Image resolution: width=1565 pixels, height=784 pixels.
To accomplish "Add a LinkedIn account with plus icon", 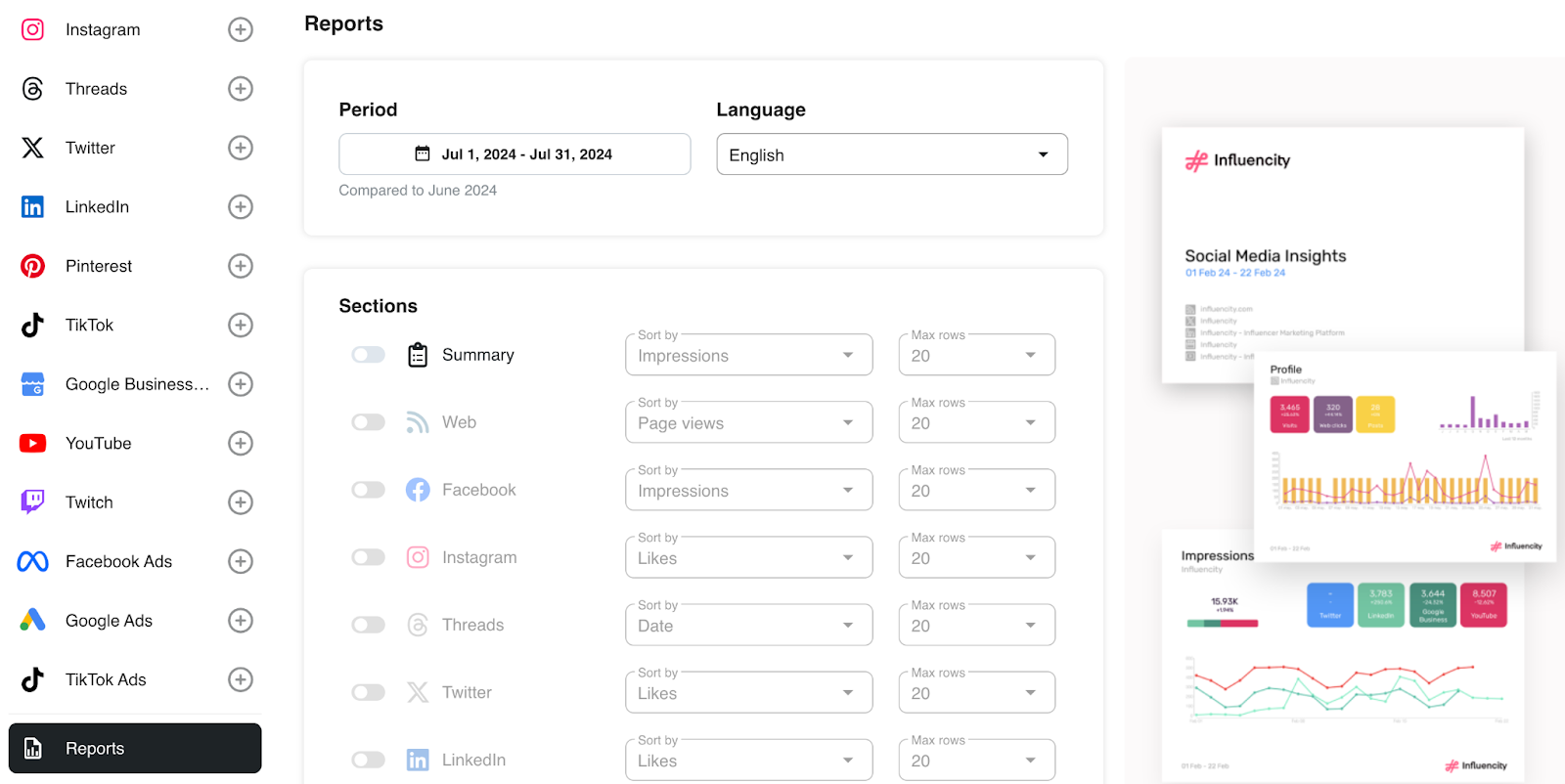I will (x=241, y=207).
